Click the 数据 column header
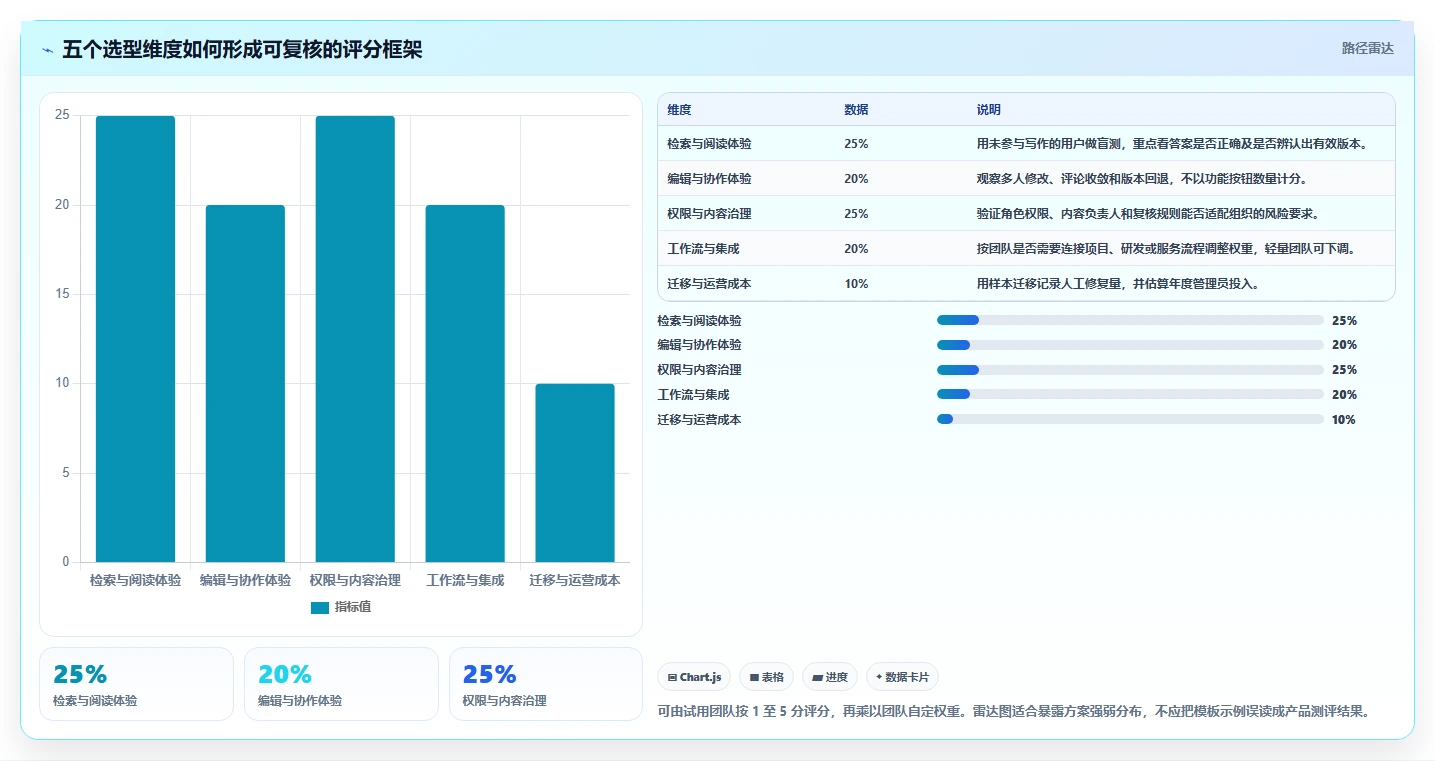Screen dimensions: 1435x761 click(856, 110)
